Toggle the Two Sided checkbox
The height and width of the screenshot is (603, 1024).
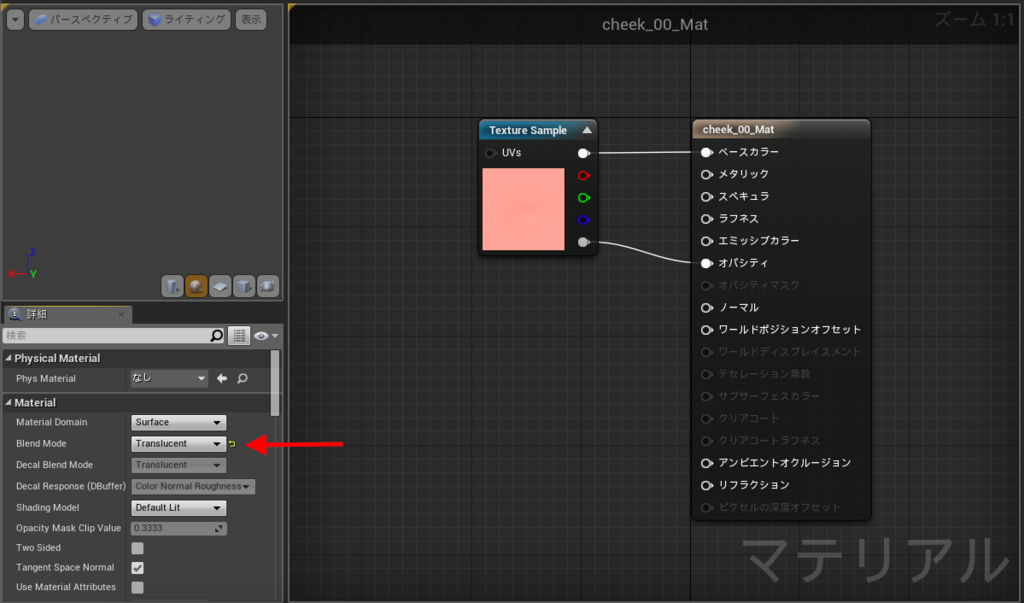(x=137, y=548)
